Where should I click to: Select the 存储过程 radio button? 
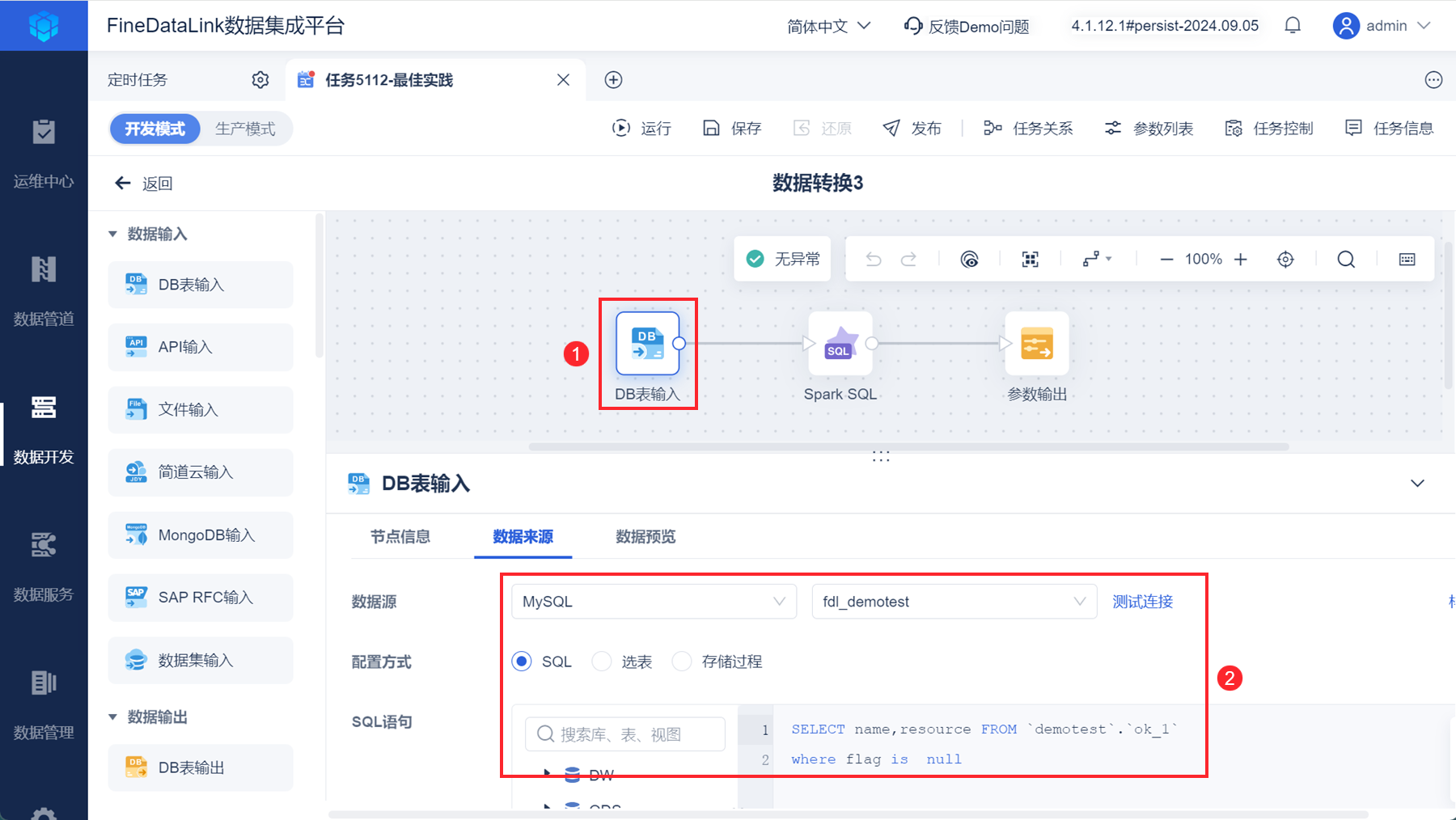[682, 661]
